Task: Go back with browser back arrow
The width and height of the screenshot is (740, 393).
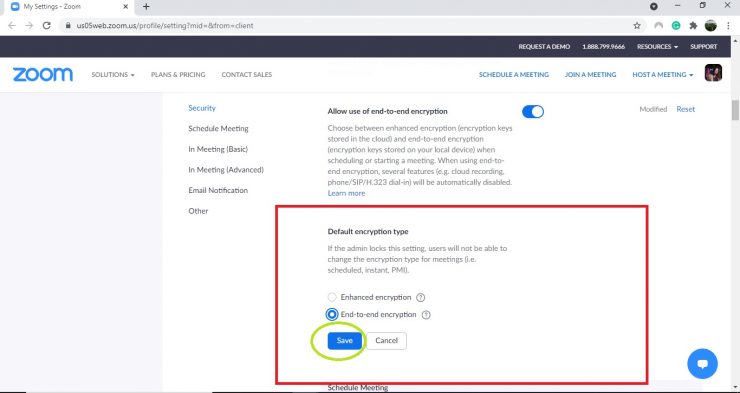Action: click(x=12, y=25)
